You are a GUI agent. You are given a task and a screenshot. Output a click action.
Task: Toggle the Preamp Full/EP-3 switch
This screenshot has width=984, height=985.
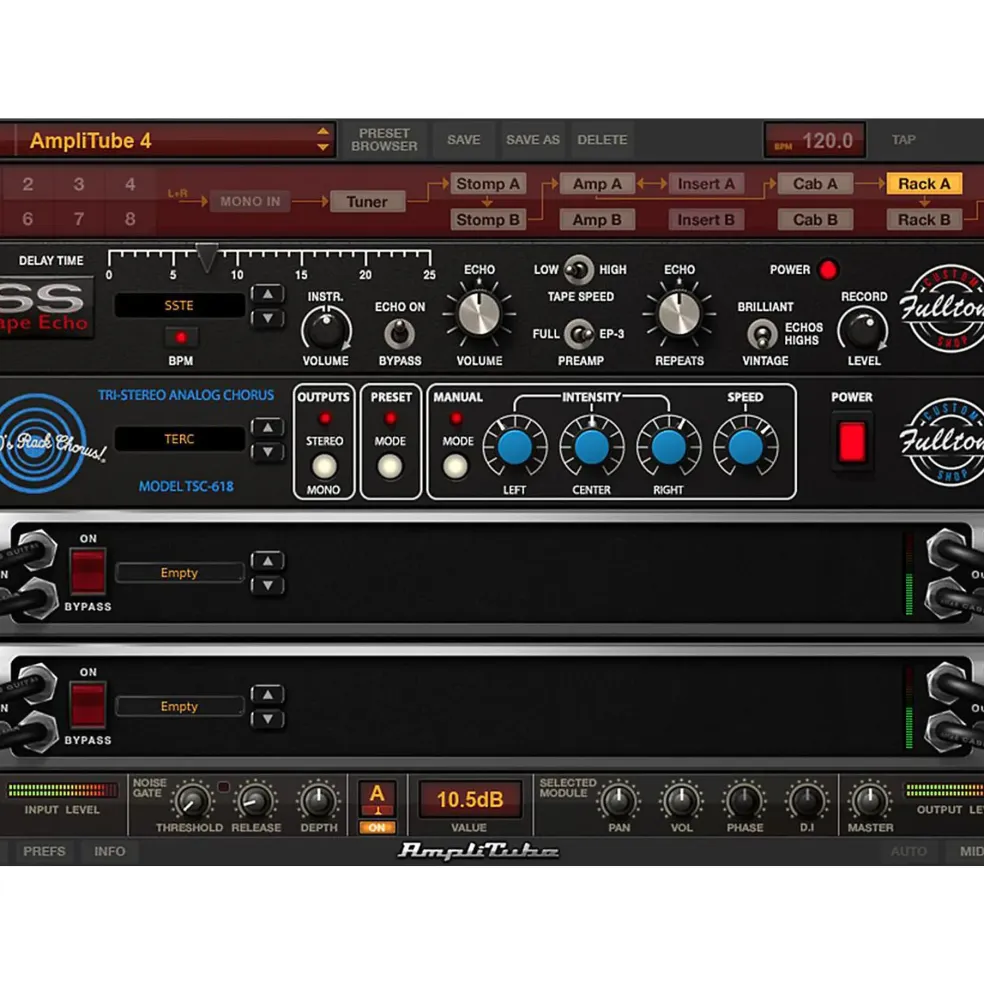click(579, 334)
